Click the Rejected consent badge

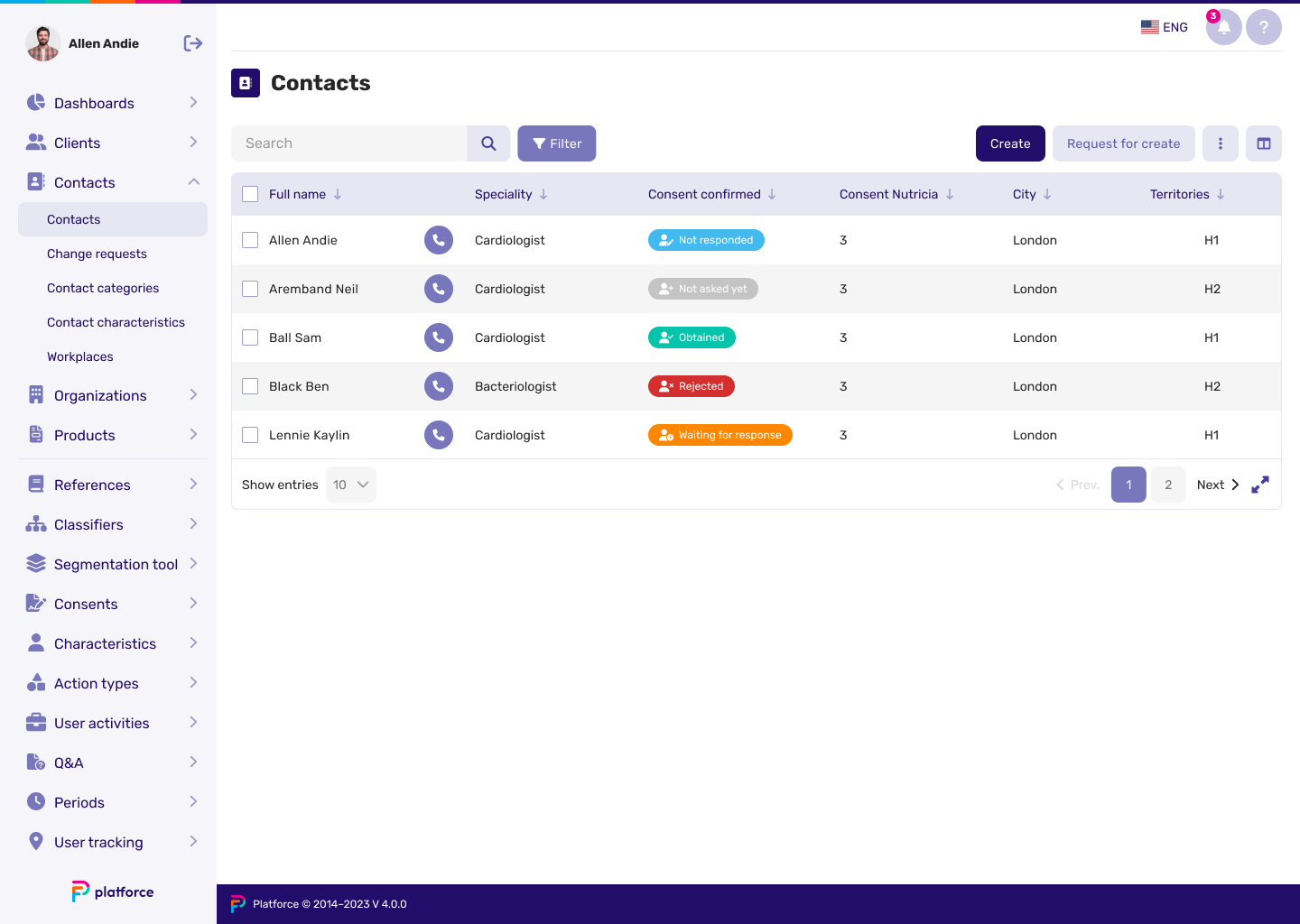tap(692, 386)
